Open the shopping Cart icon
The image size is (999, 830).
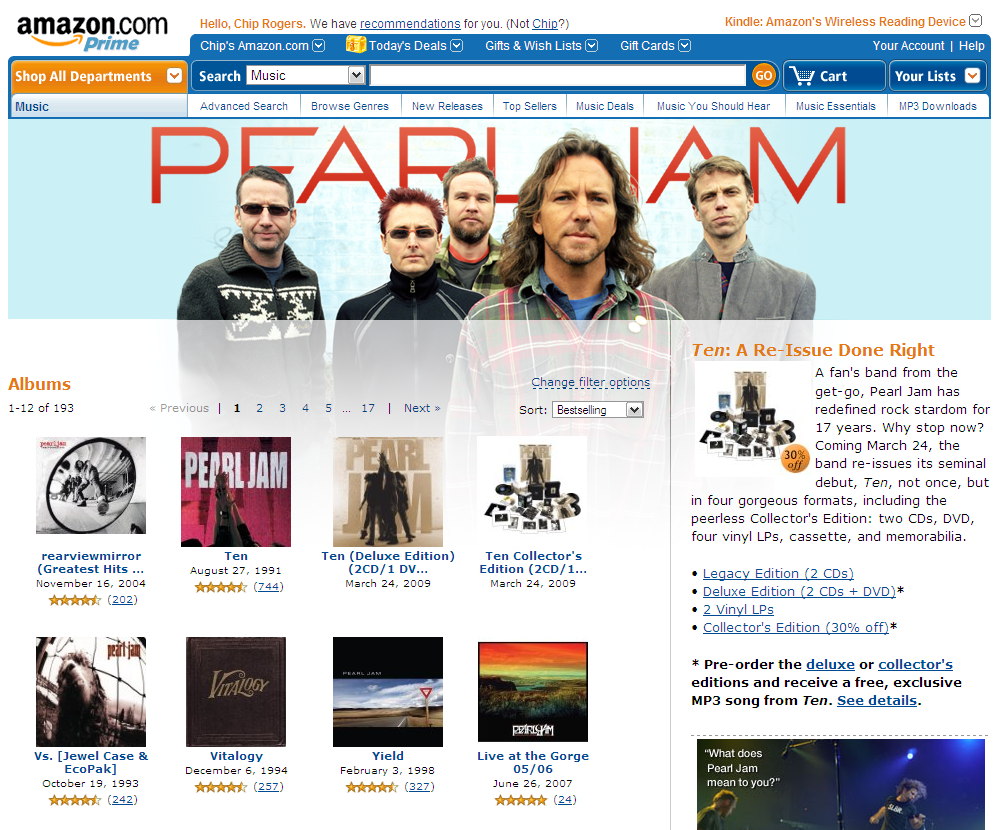point(802,76)
